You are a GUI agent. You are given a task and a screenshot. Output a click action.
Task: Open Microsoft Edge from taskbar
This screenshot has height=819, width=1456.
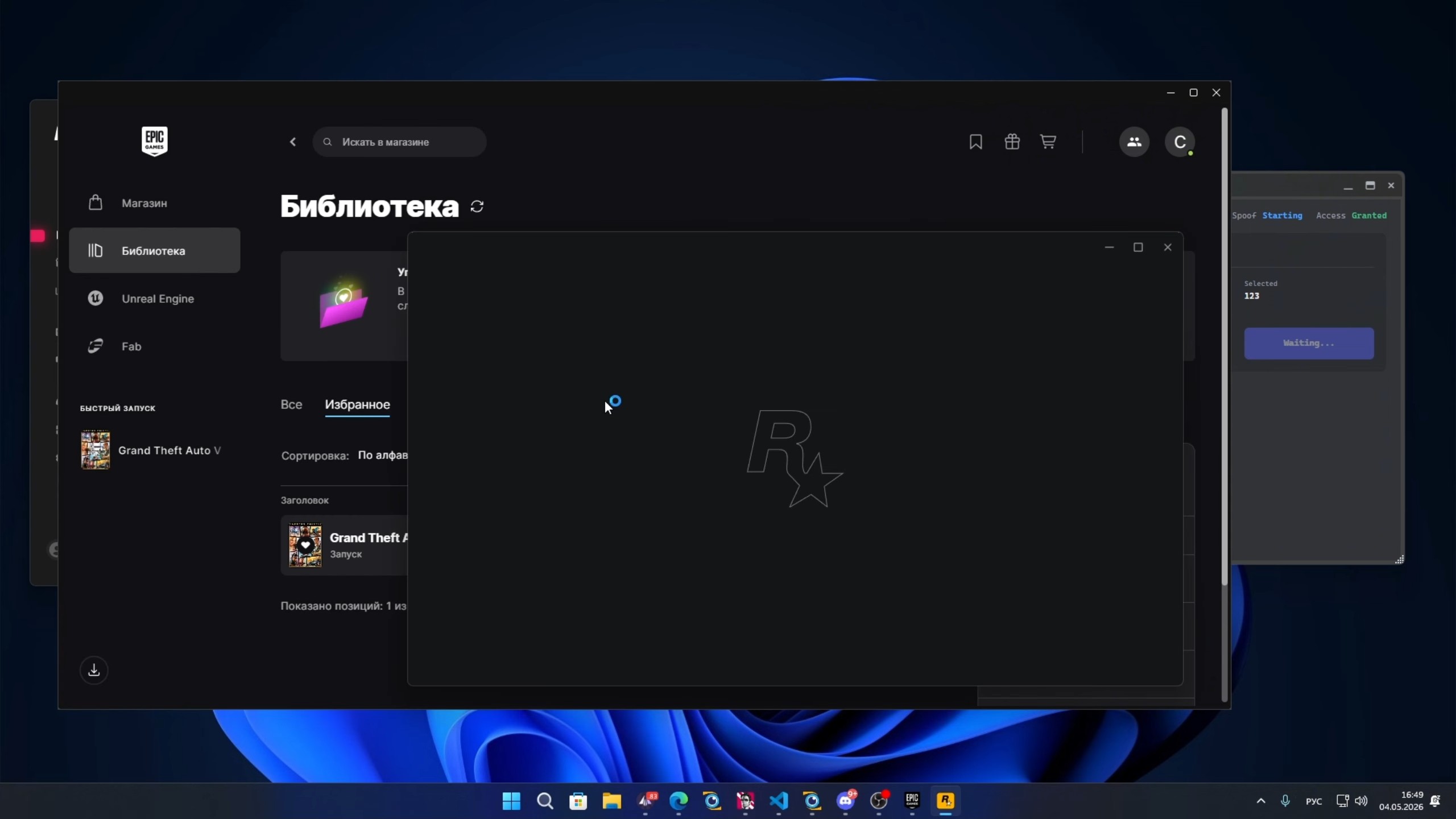click(678, 801)
